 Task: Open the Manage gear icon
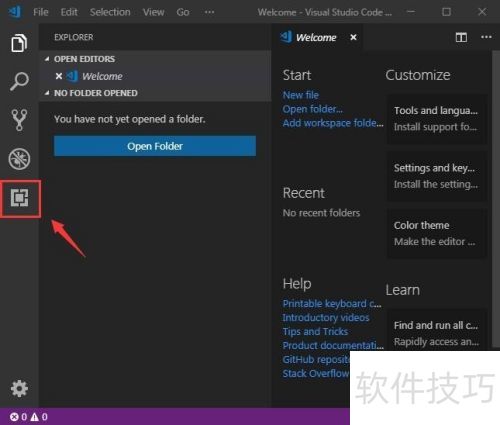coord(19,389)
